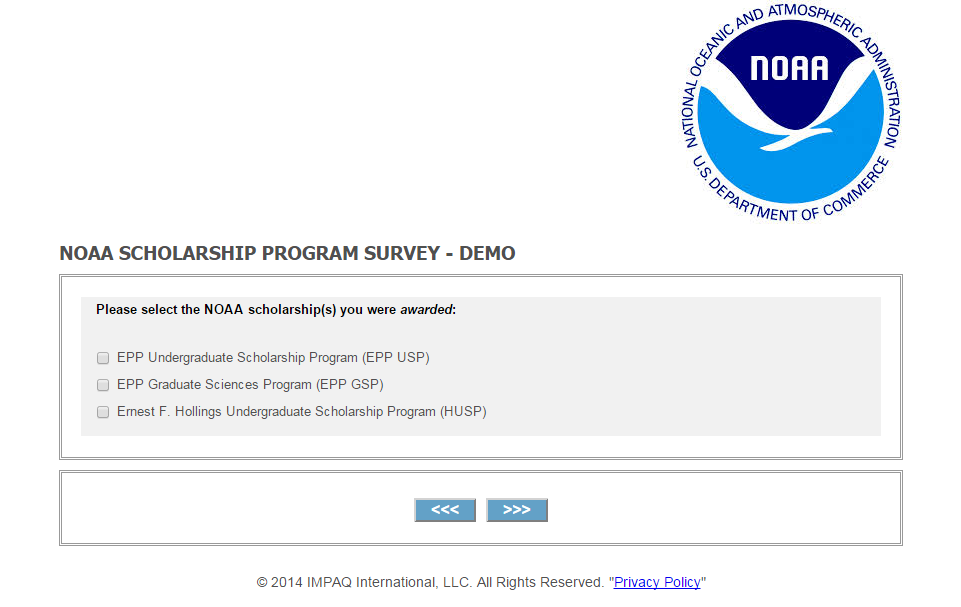
Task: Open the Privacy Policy link
Action: [x=657, y=582]
